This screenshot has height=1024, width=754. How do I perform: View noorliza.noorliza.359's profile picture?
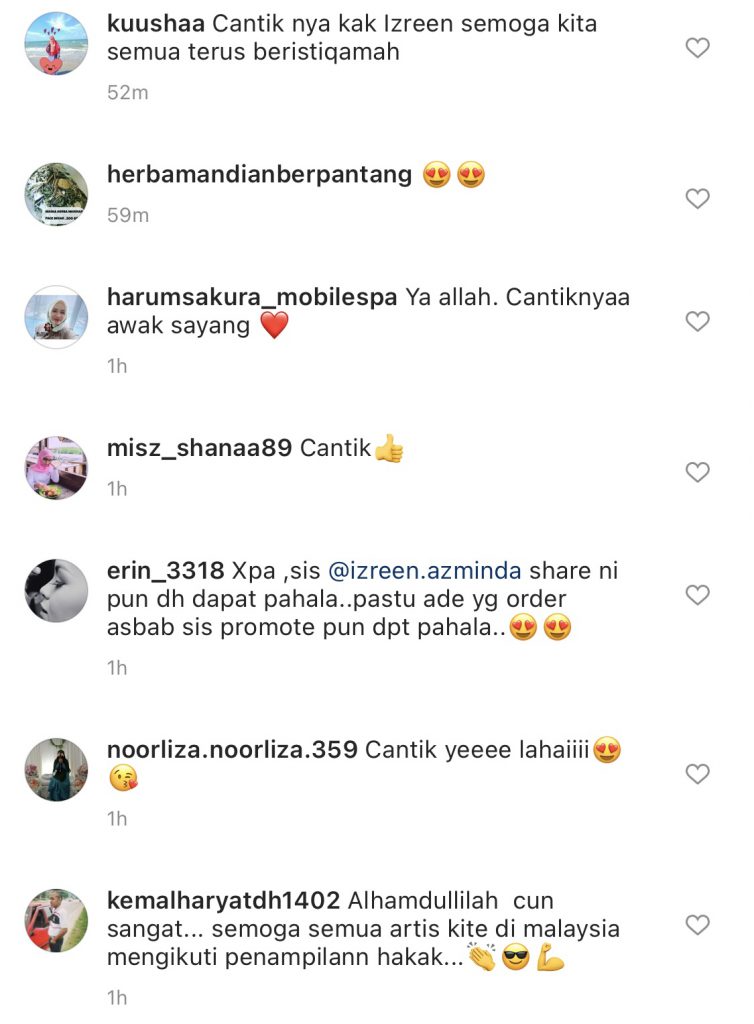pos(56,770)
